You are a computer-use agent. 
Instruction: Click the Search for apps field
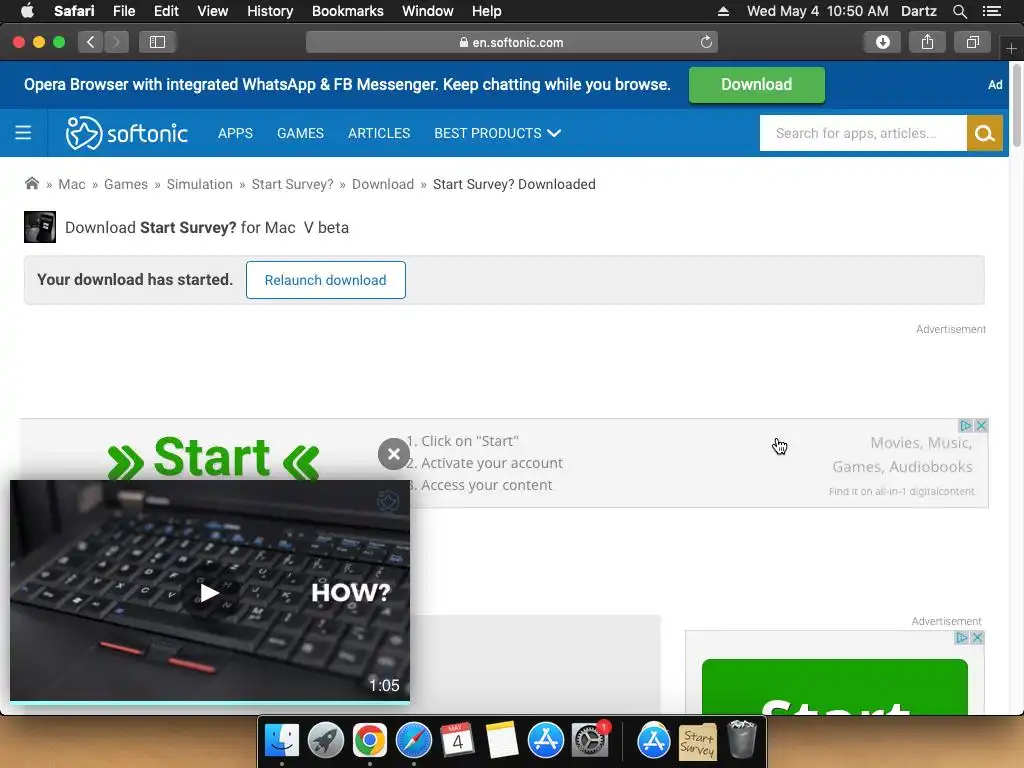(863, 133)
